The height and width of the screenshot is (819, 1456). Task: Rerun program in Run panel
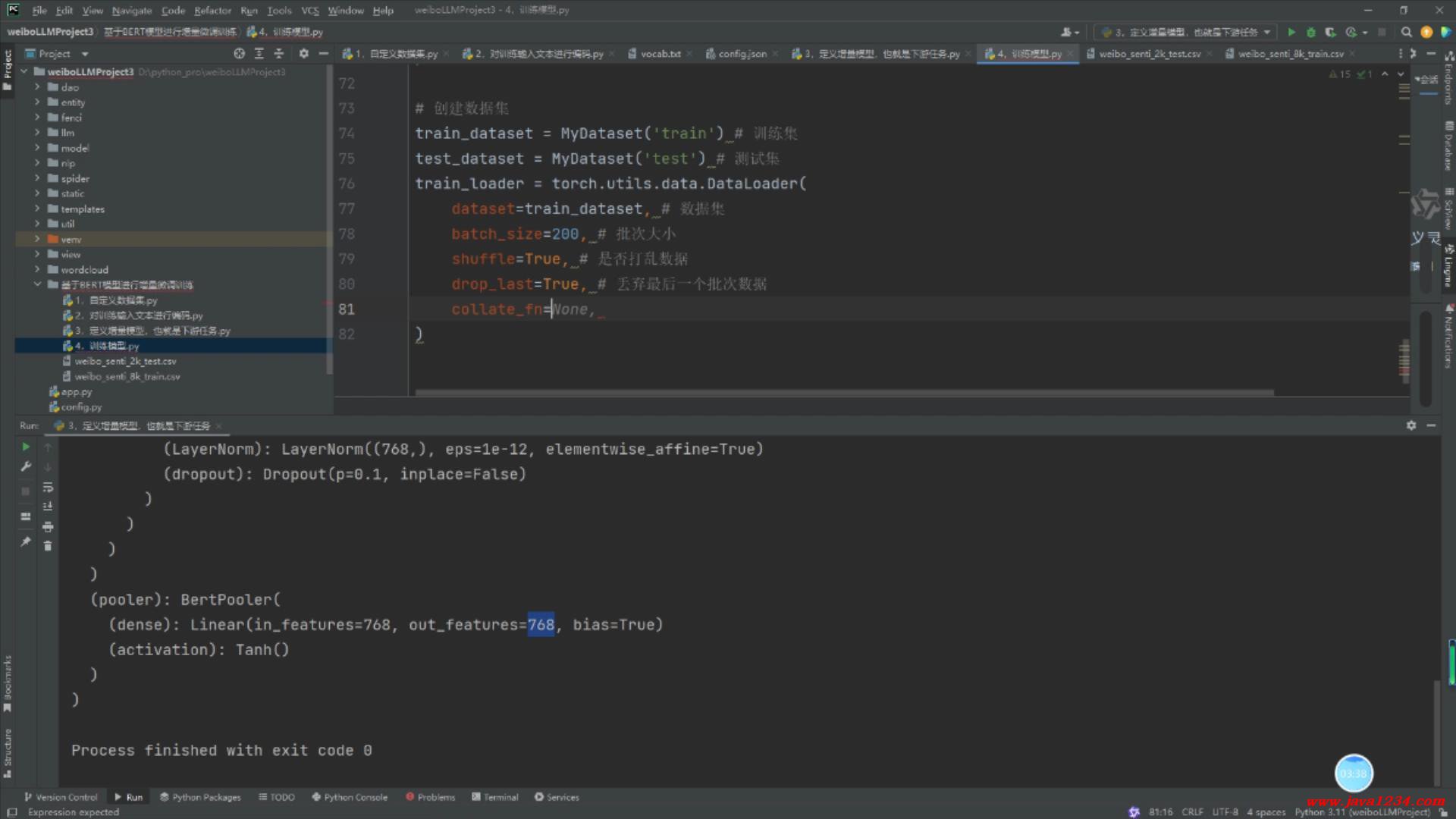[25, 447]
